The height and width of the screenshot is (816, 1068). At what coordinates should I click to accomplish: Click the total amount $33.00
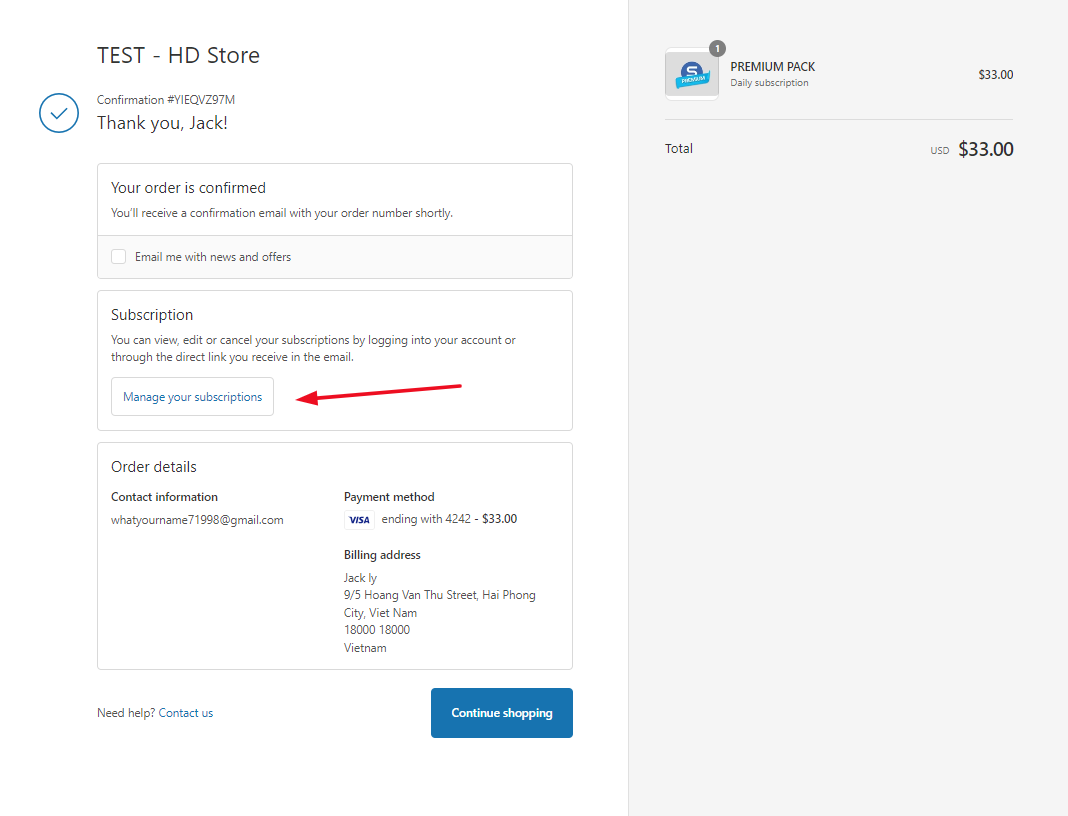pyautogui.click(x=985, y=149)
